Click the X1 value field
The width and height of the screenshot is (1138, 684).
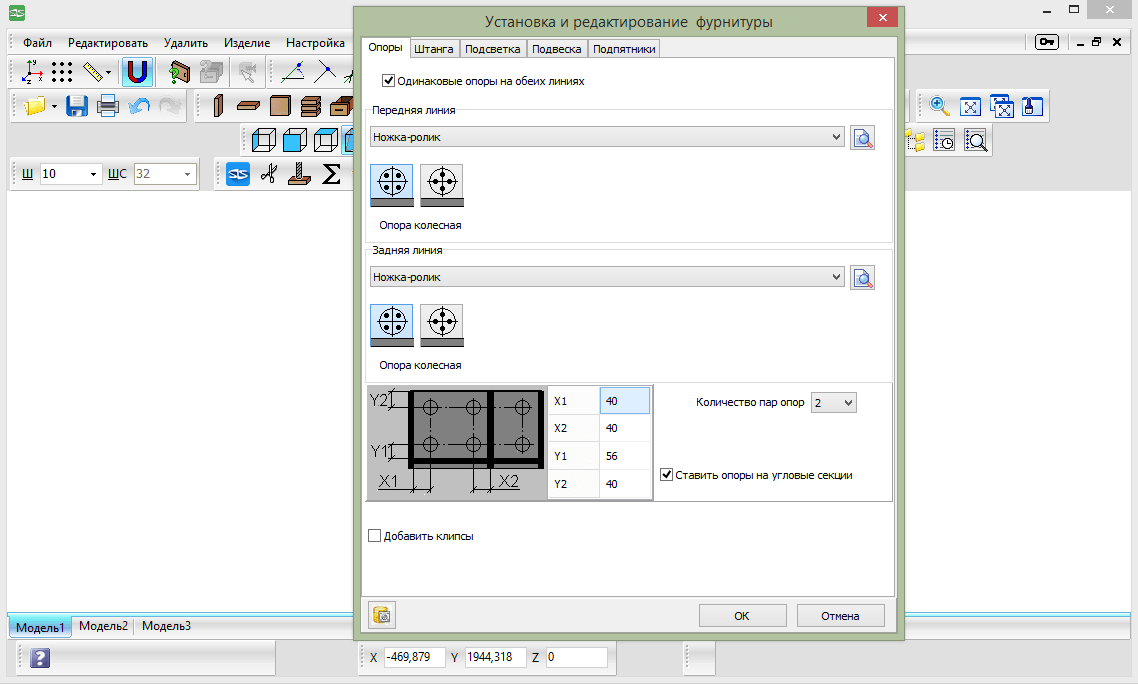[624, 401]
